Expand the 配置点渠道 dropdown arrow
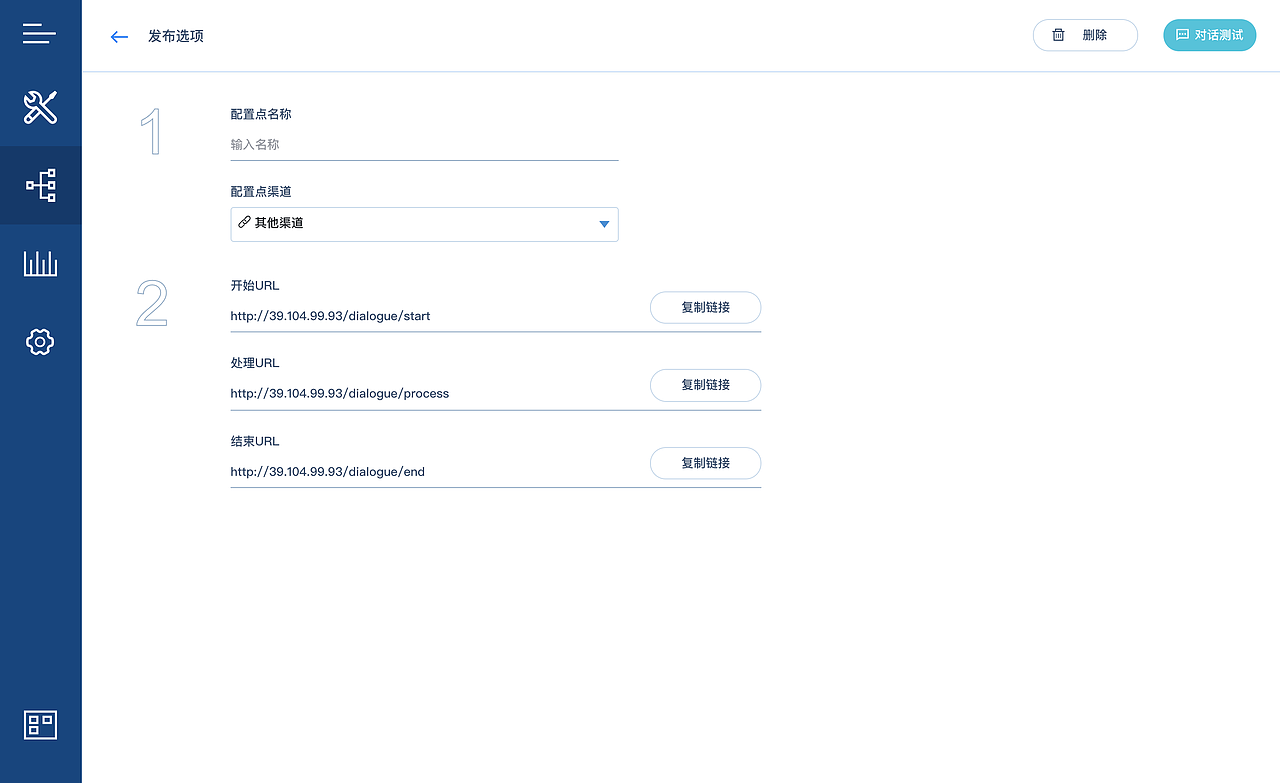Viewport: 1280px width, 783px height. pyautogui.click(x=604, y=224)
